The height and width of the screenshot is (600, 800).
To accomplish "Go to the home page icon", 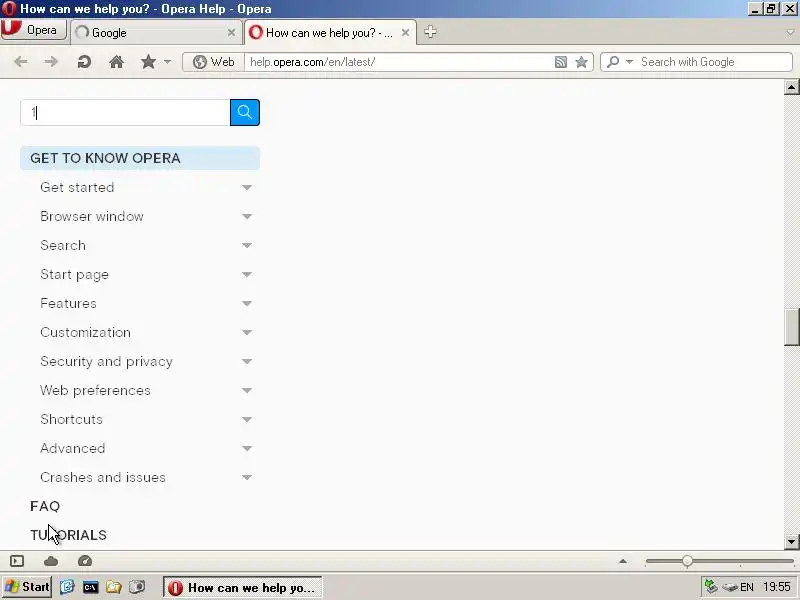I will (x=116, y=62).
